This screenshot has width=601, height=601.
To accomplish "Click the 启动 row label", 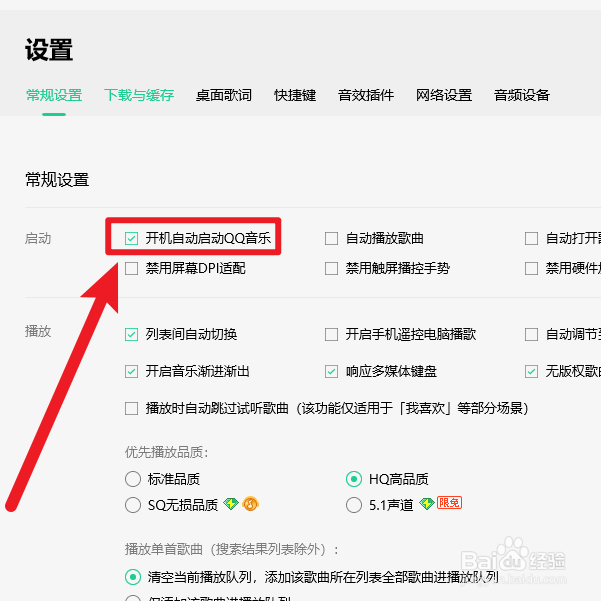I will (38, 238).
